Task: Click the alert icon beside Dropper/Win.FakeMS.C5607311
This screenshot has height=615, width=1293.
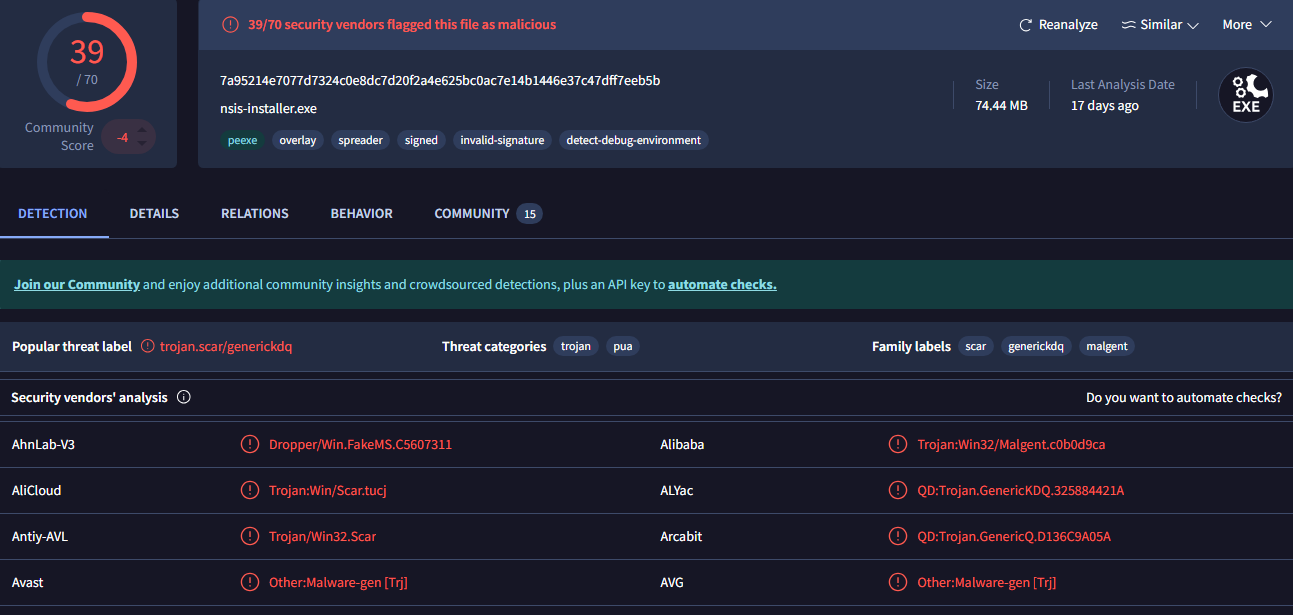Action: click(x=249, y=444)
